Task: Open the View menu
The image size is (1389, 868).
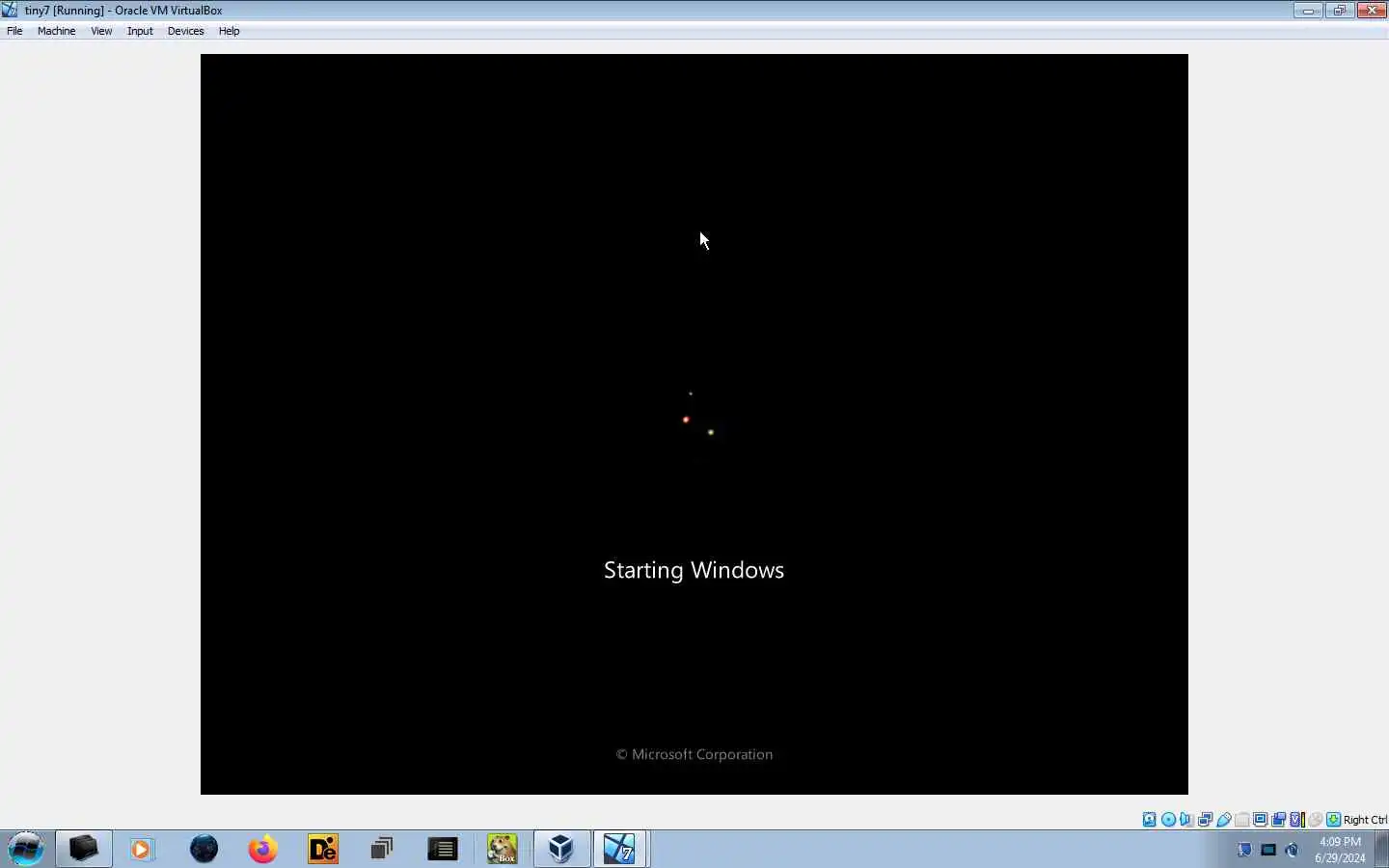Action: (101, 31)
